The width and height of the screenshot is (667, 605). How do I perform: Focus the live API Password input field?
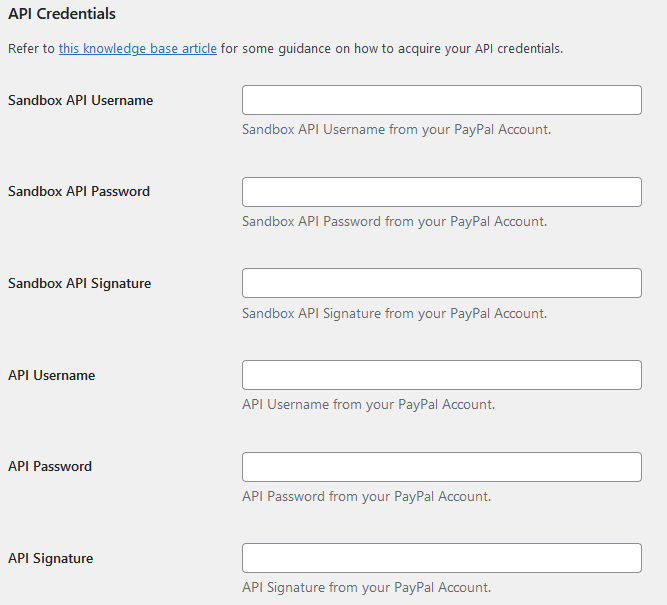pos(442,467)
